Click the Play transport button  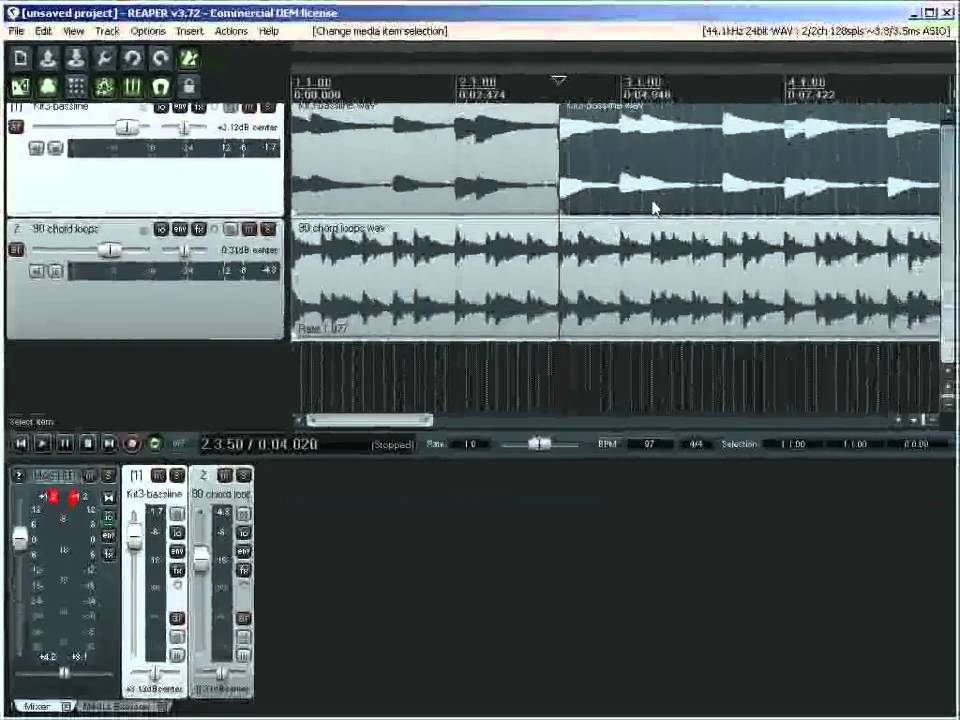tap(43, 443)
